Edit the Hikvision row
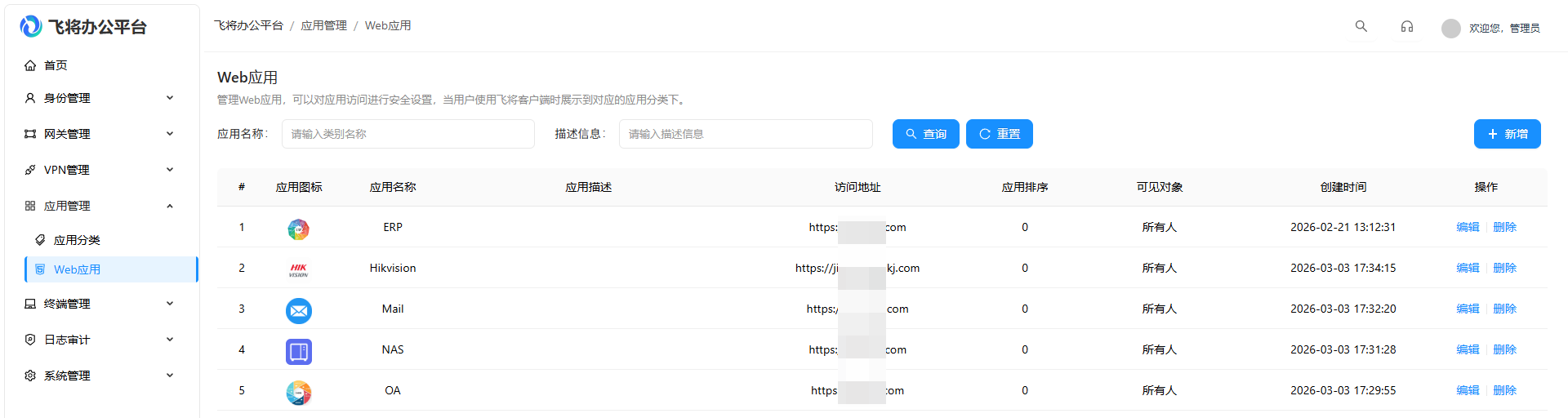1568x418 pixels. coord(1468,268)
